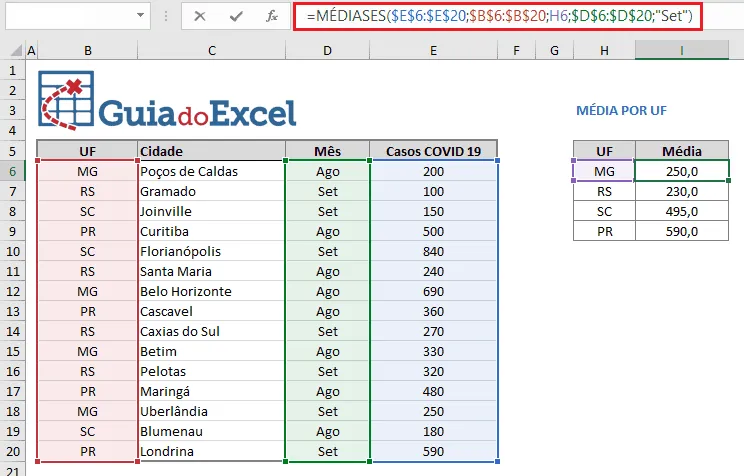Select cell 'Betim'

(x=211, y=351)
